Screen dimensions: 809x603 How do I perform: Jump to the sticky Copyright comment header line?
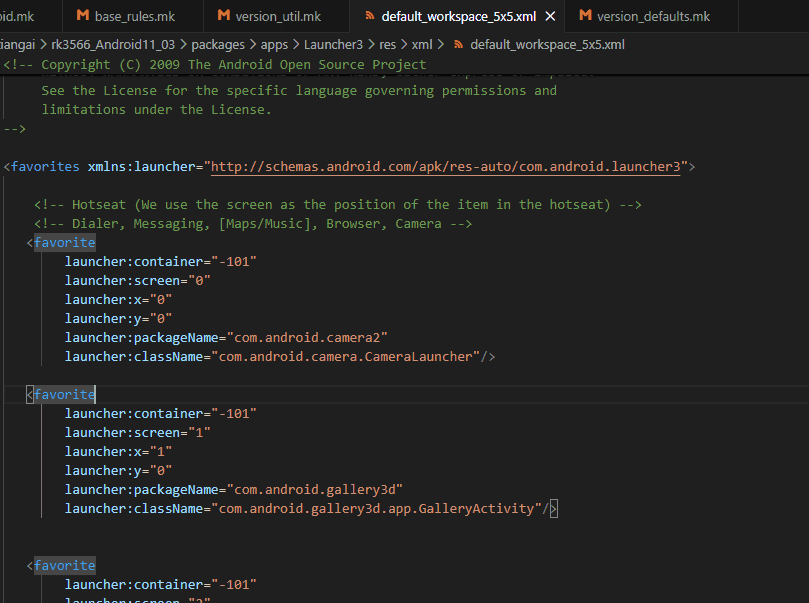[x=215, y=64]
